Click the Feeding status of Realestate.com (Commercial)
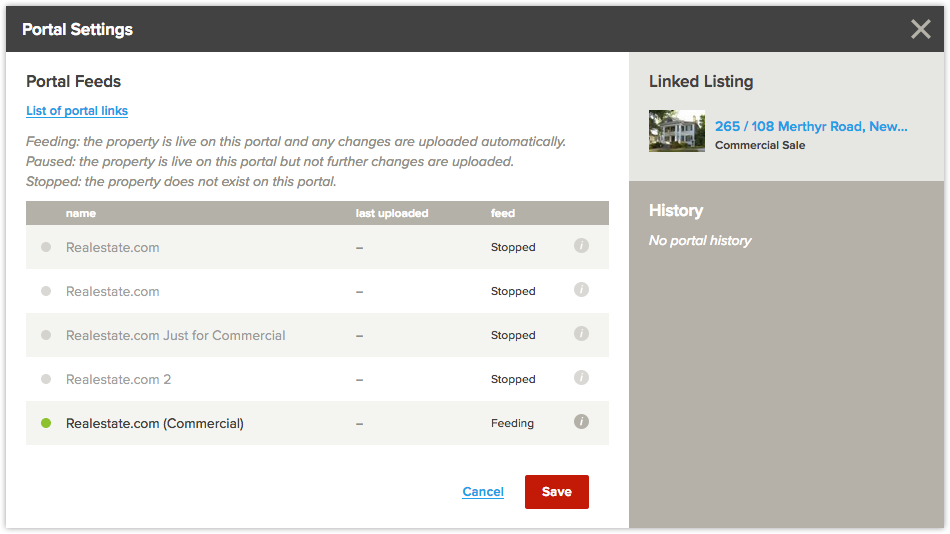The width and height of the screenshot is (950, 534). click(512, 423)
